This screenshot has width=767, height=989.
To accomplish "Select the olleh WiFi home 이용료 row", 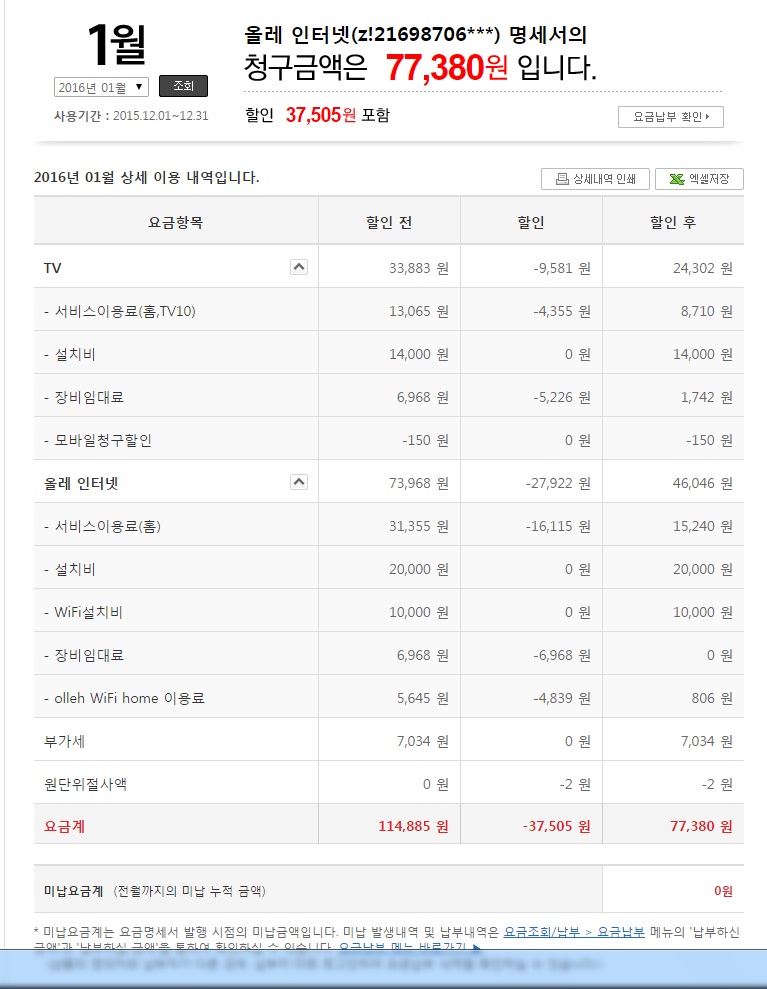I will (x=124, y=698).
